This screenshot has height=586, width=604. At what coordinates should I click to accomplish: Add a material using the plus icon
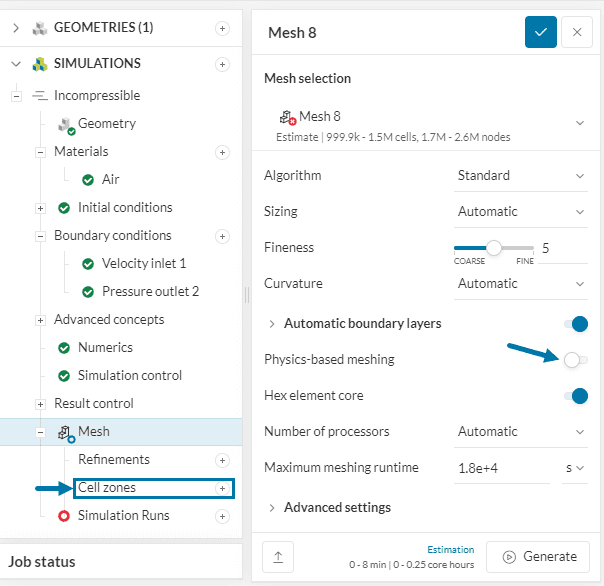pyautogui.click(x=222, y=152)
